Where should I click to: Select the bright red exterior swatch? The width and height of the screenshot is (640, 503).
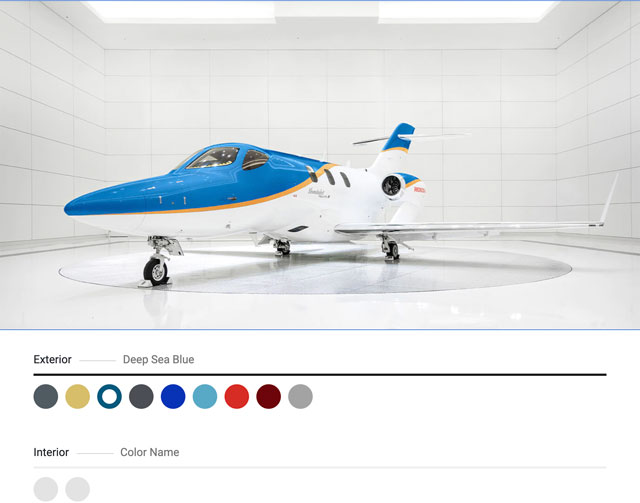(237, 396)
